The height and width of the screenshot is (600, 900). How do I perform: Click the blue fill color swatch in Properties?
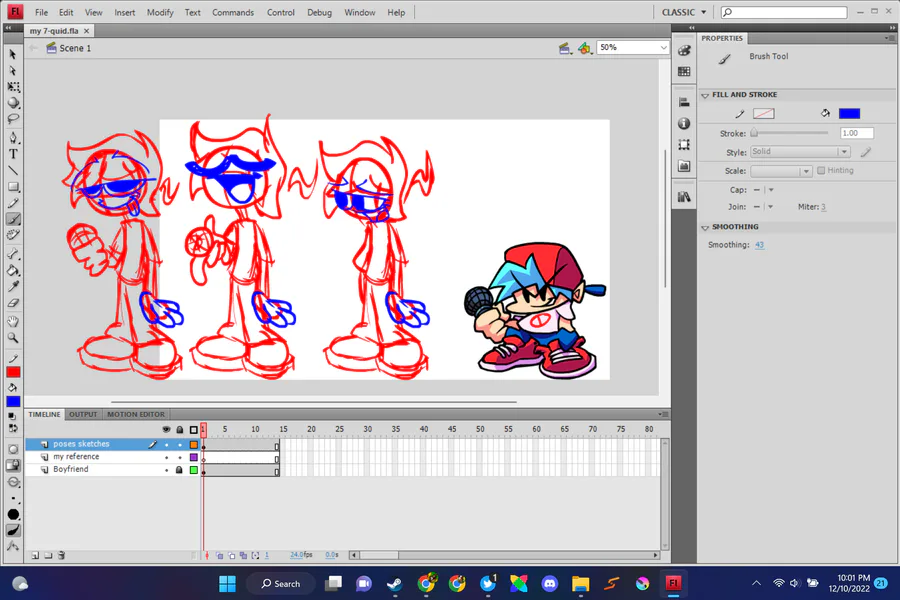(x=849, y=114)
